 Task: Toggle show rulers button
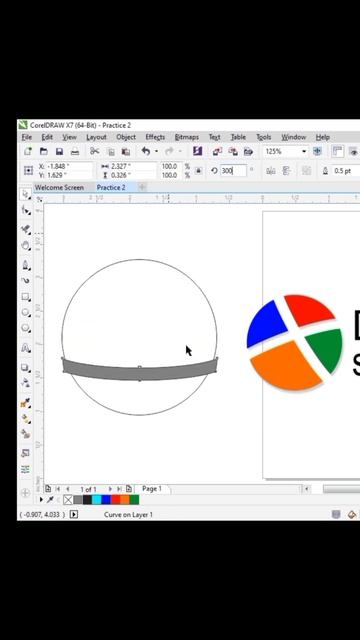pyautogui.click(x=338, y=151)
